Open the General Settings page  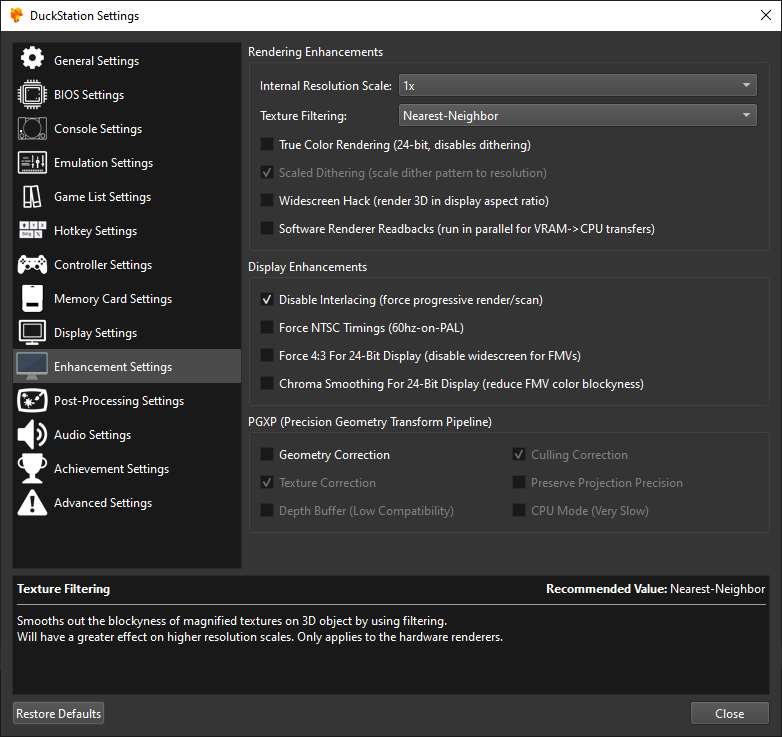127,60
